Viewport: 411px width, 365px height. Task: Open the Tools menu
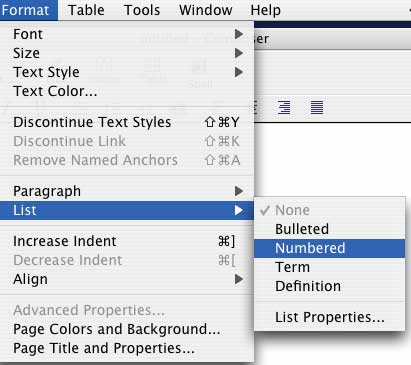click(142, 10)
